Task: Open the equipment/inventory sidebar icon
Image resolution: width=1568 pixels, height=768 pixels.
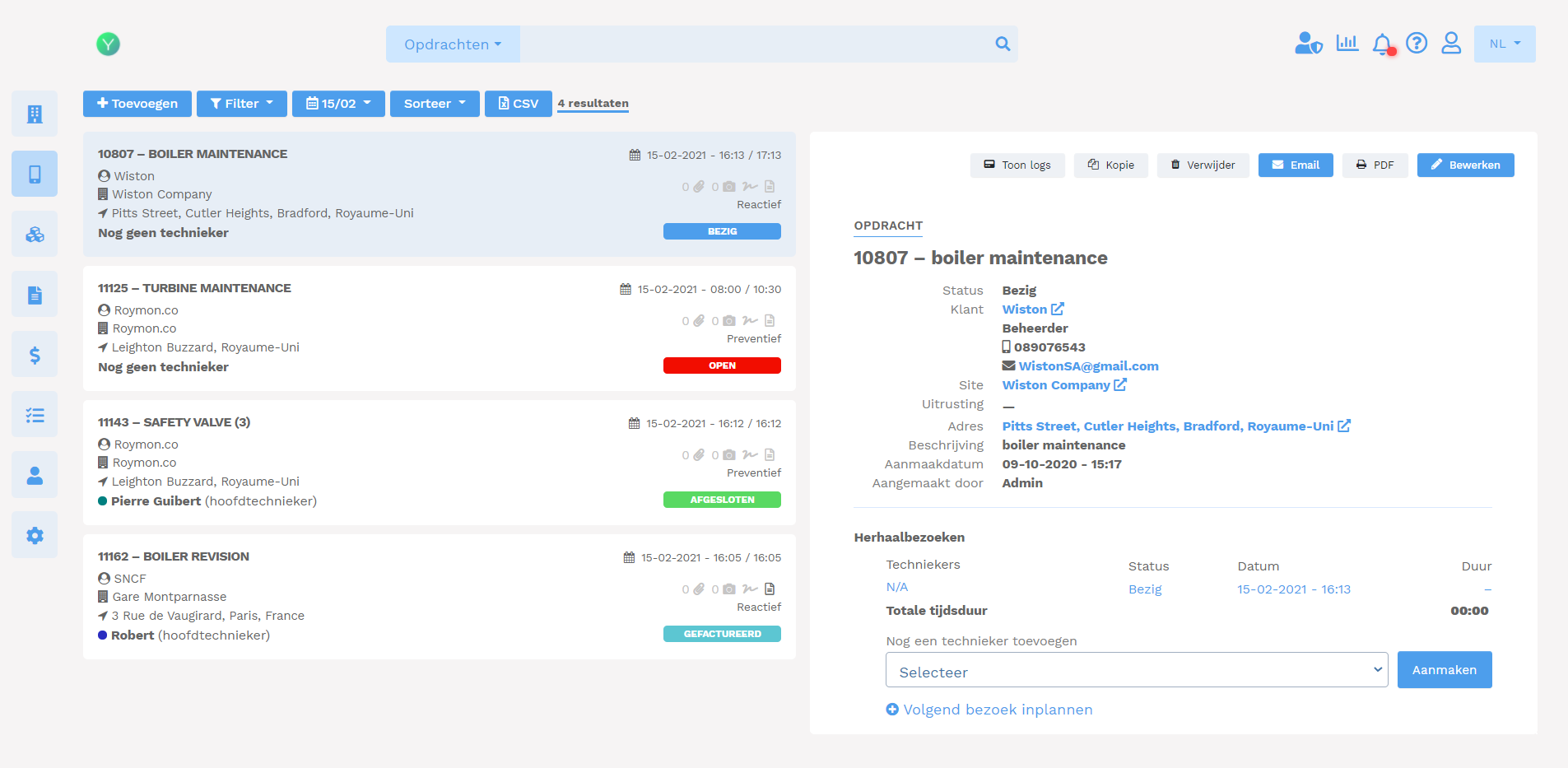Action: (x=35, y=234)
